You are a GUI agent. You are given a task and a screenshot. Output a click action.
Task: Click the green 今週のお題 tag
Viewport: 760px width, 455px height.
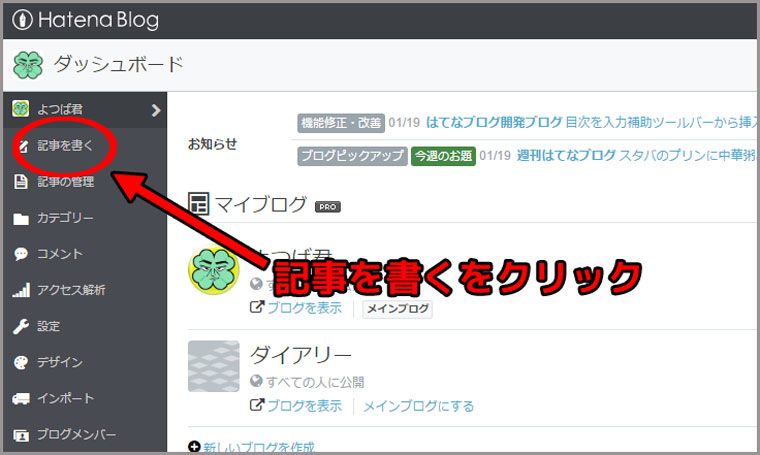click(x=443, y=156)
